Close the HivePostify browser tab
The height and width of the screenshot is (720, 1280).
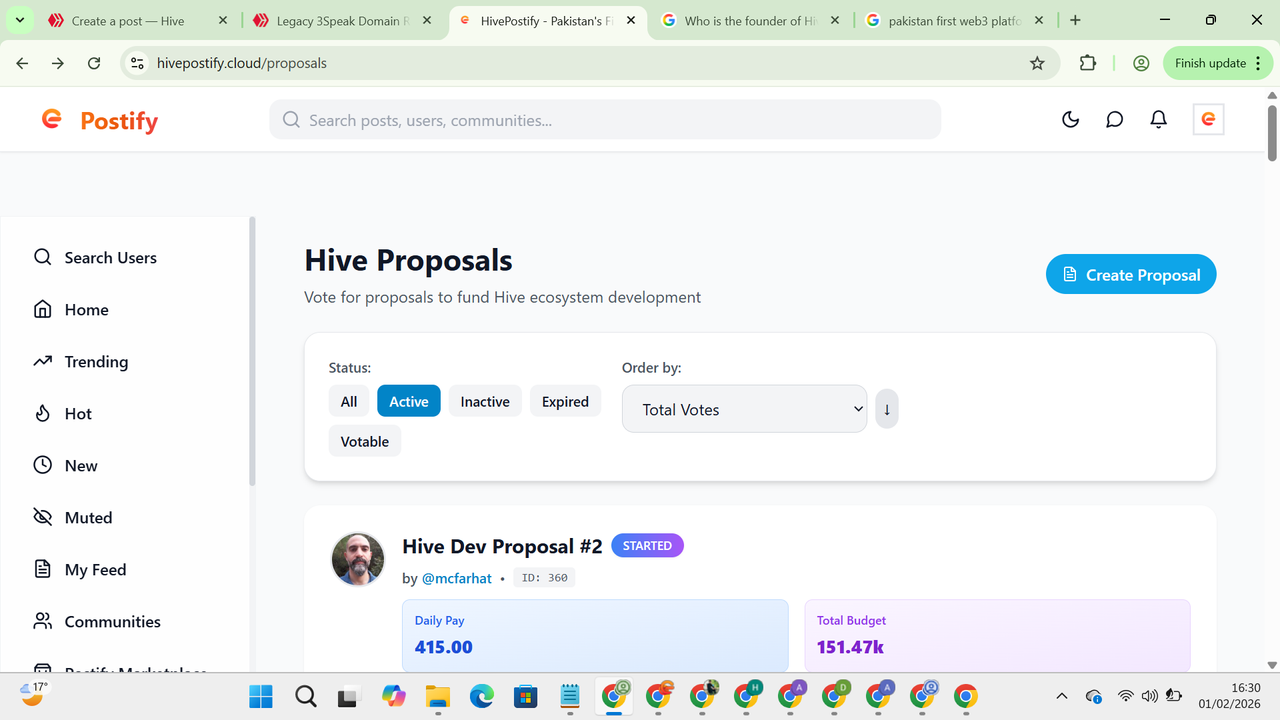coord(631,21)
